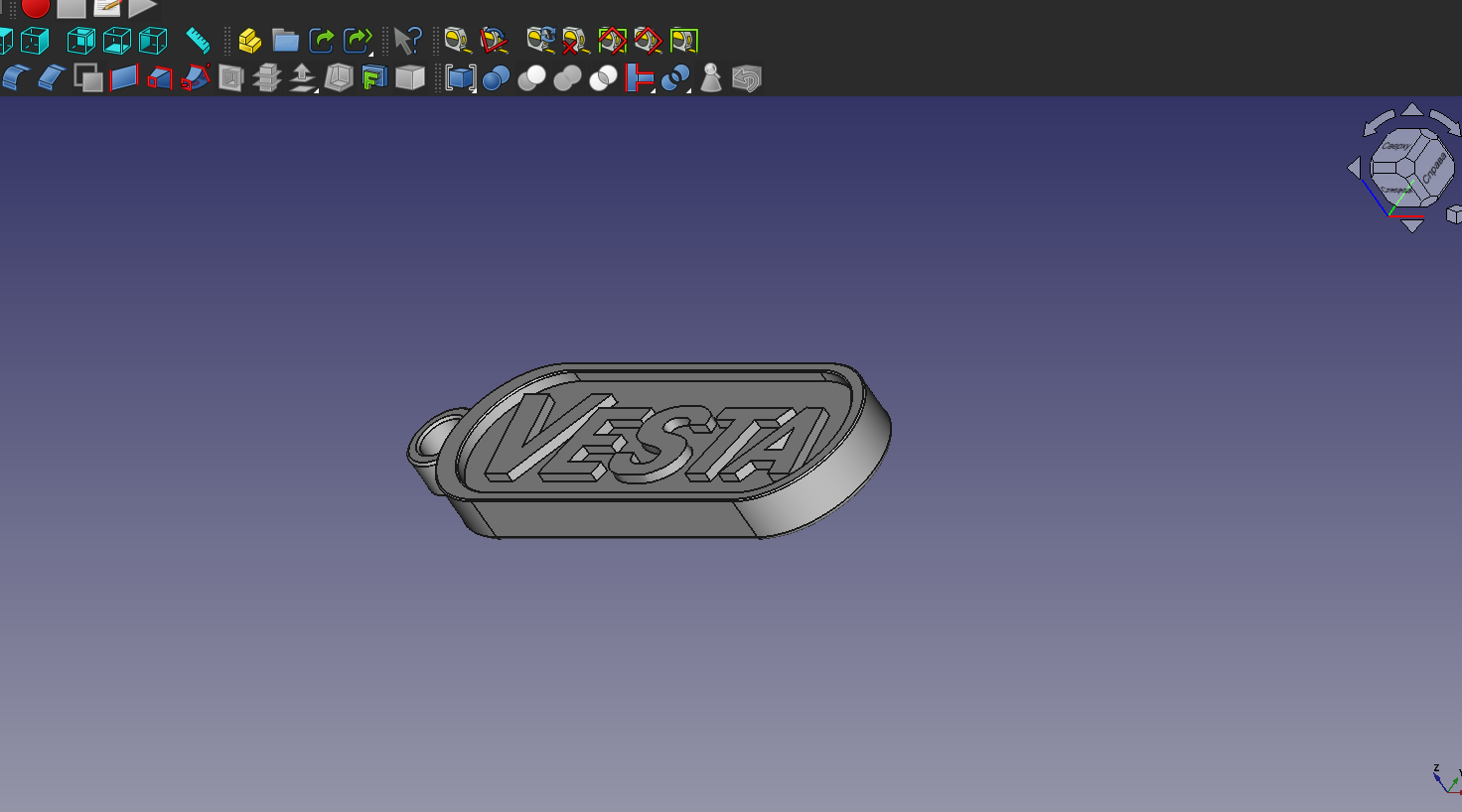Create a Part with the yellow blocks icon
Viewport: 1462px width, 812px height.
(249, 41)
